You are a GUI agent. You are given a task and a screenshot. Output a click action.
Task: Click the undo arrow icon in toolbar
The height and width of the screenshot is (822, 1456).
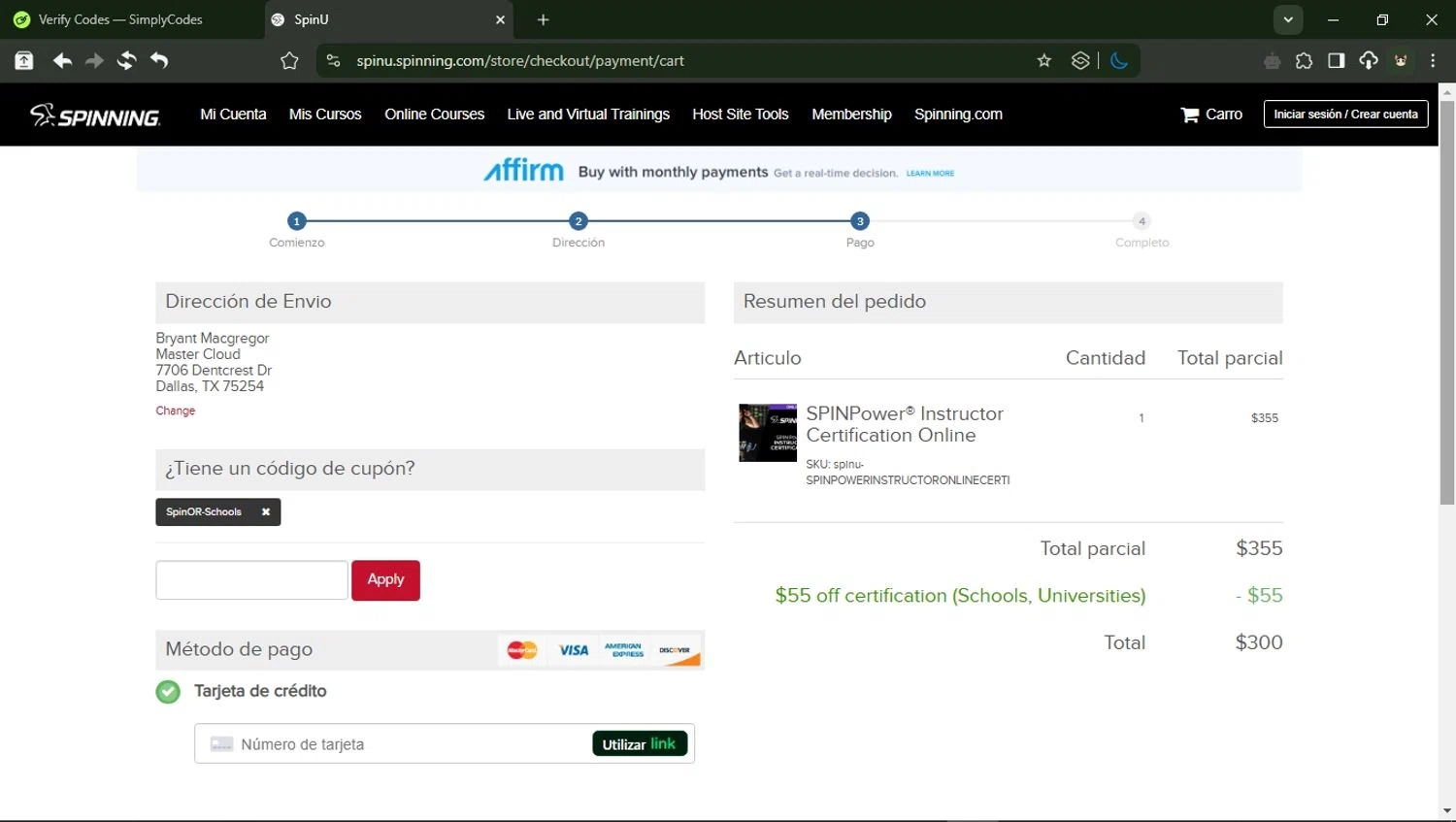[x=159, y=61]
